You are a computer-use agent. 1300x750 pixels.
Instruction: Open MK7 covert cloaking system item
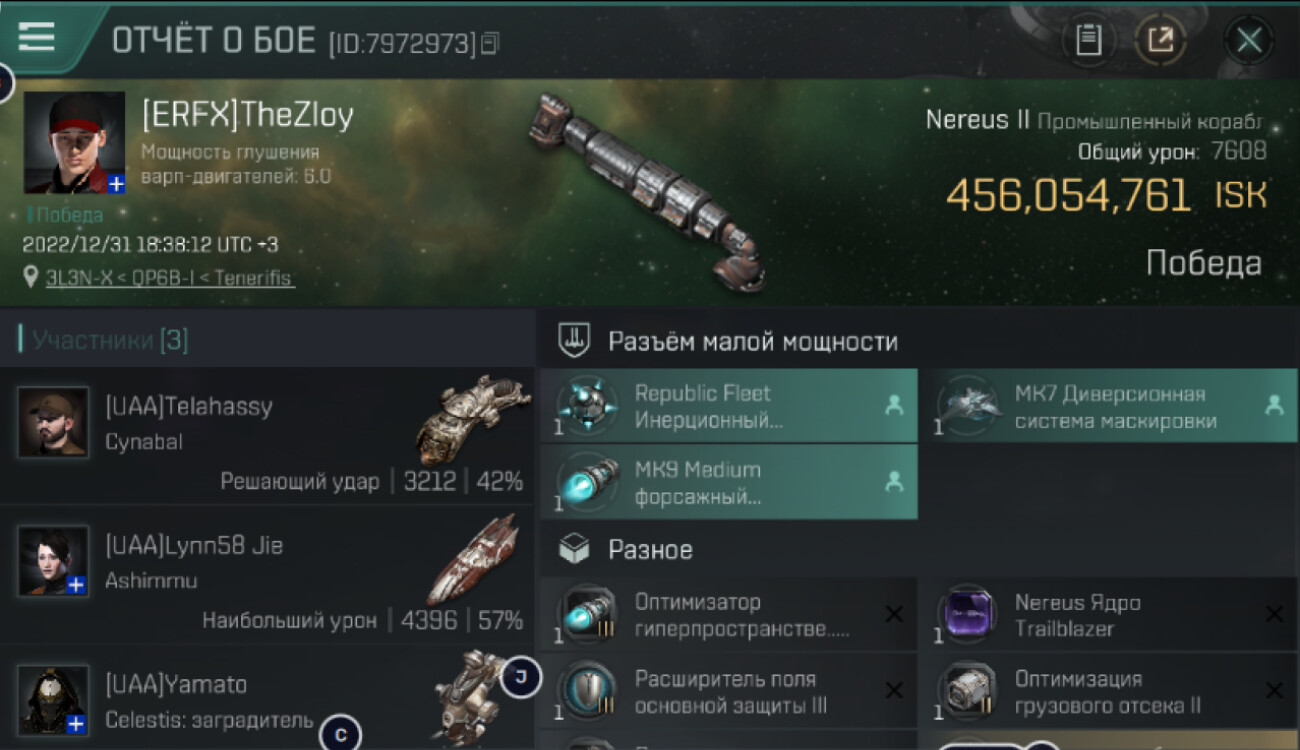coord(1108,406)
